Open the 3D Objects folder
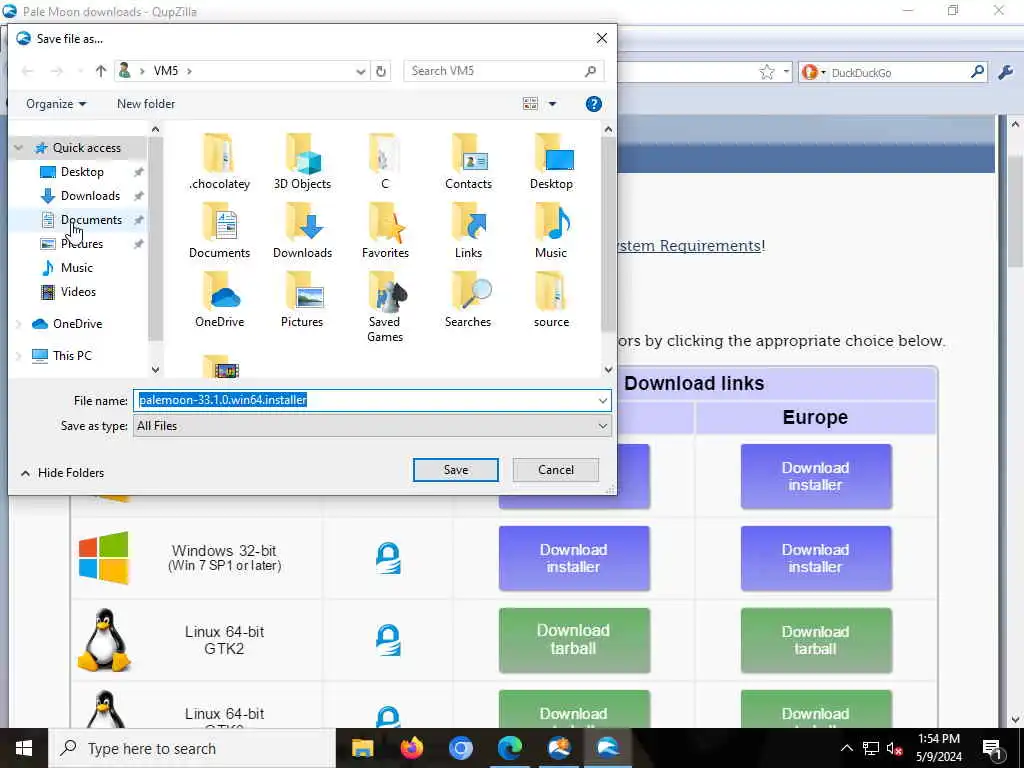1024x768 pixels. tap(302, 162)
